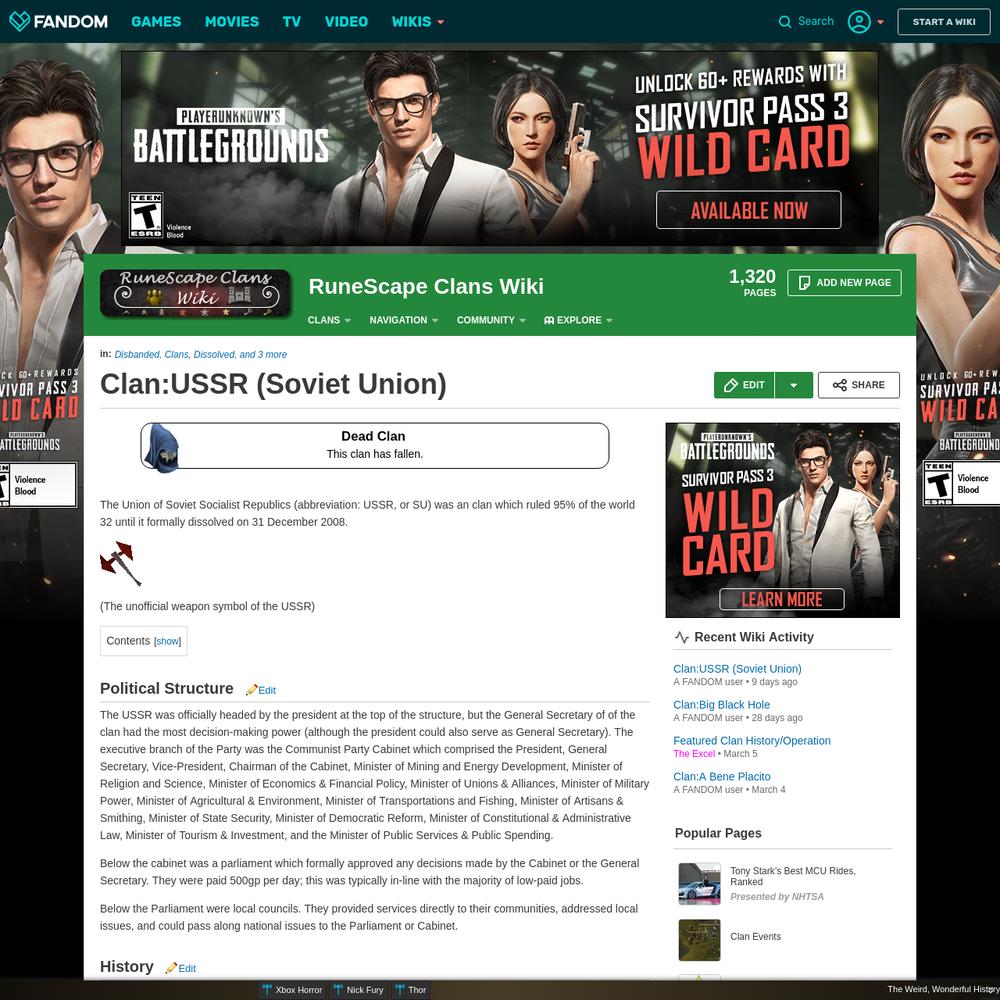Click the START A WIKI button
The width and height of the screenshot is (1000, 1000).
point(944,22)
